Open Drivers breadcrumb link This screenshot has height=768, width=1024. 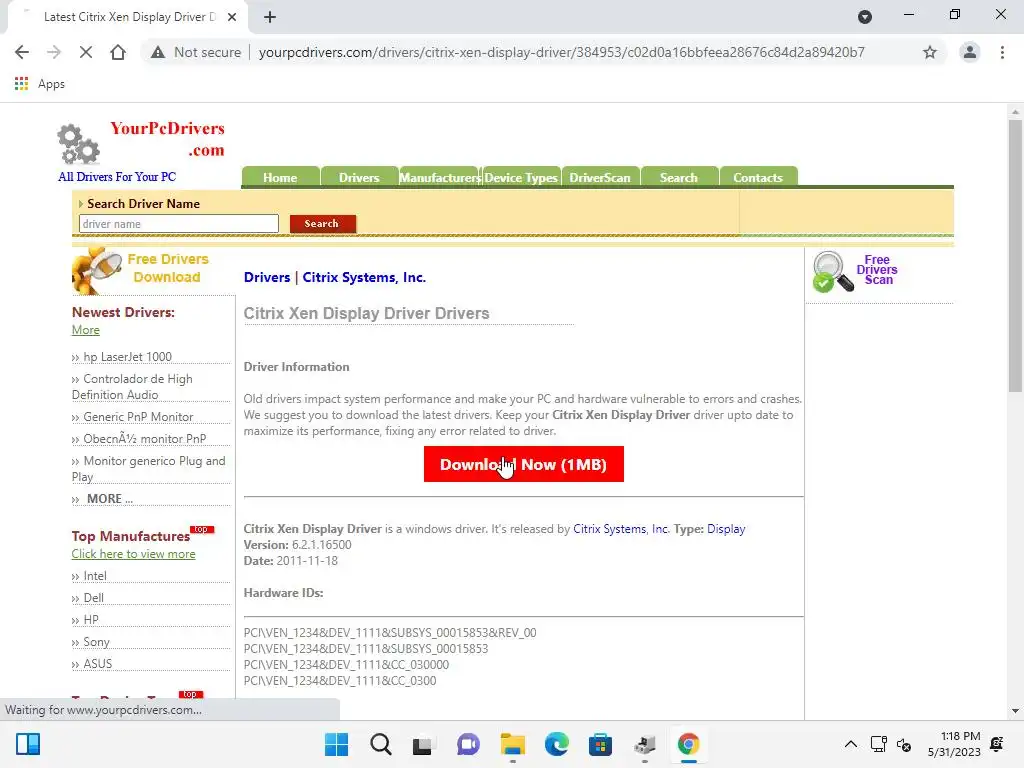point(266,277)
